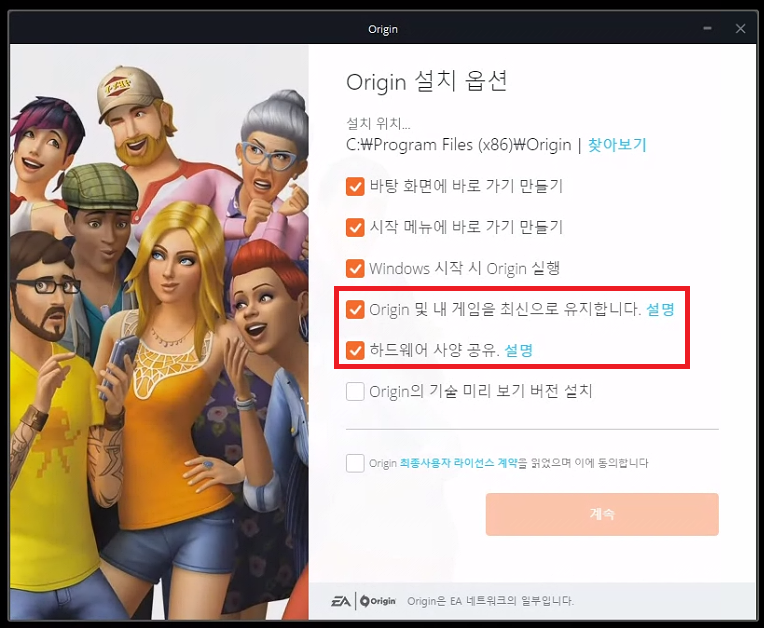Enable the Origin 기술 미리 보기 버전 설치 checkbox
Image resolution: width=764 pixels, height=628 pixels.
[x=355, y=391]
